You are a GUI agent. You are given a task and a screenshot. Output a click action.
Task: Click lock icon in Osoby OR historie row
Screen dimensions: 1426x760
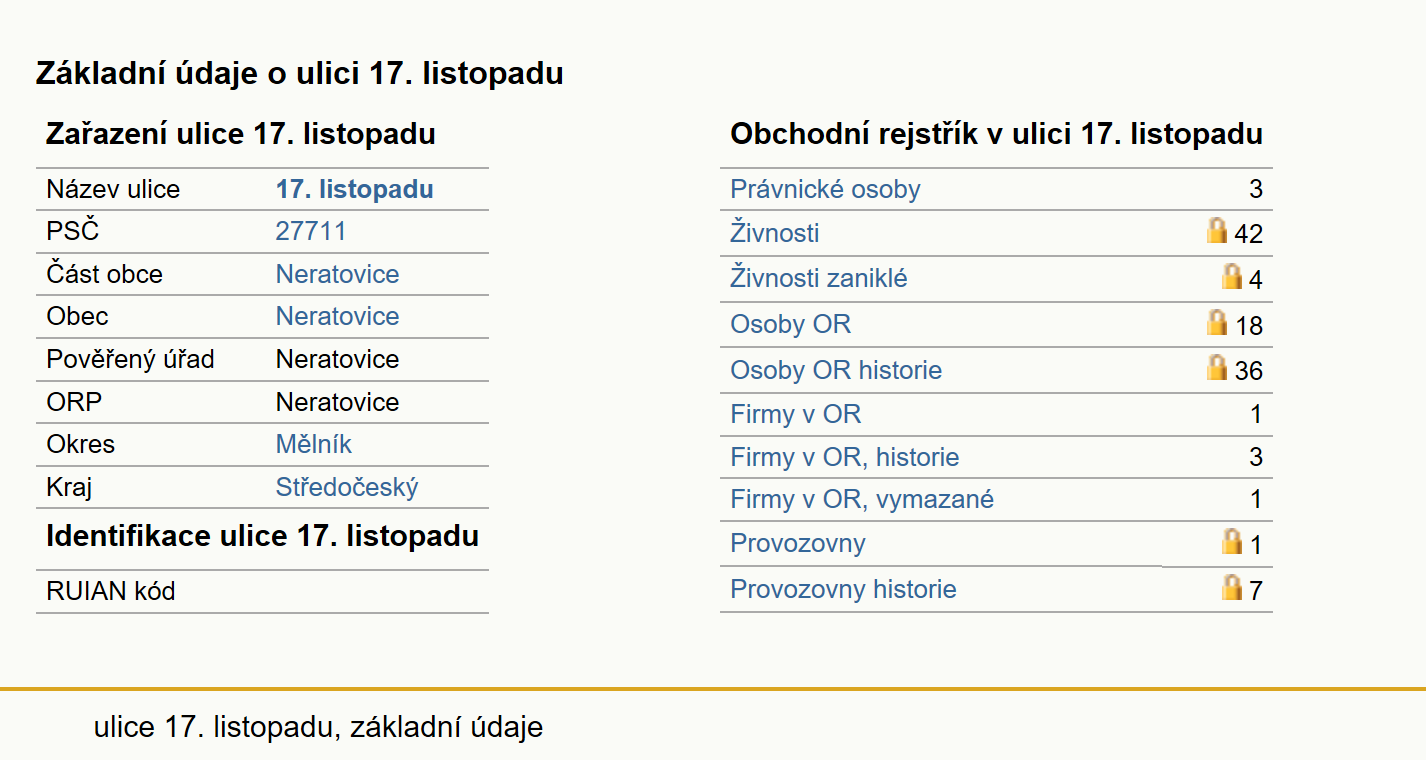(x=1217, y=367)
